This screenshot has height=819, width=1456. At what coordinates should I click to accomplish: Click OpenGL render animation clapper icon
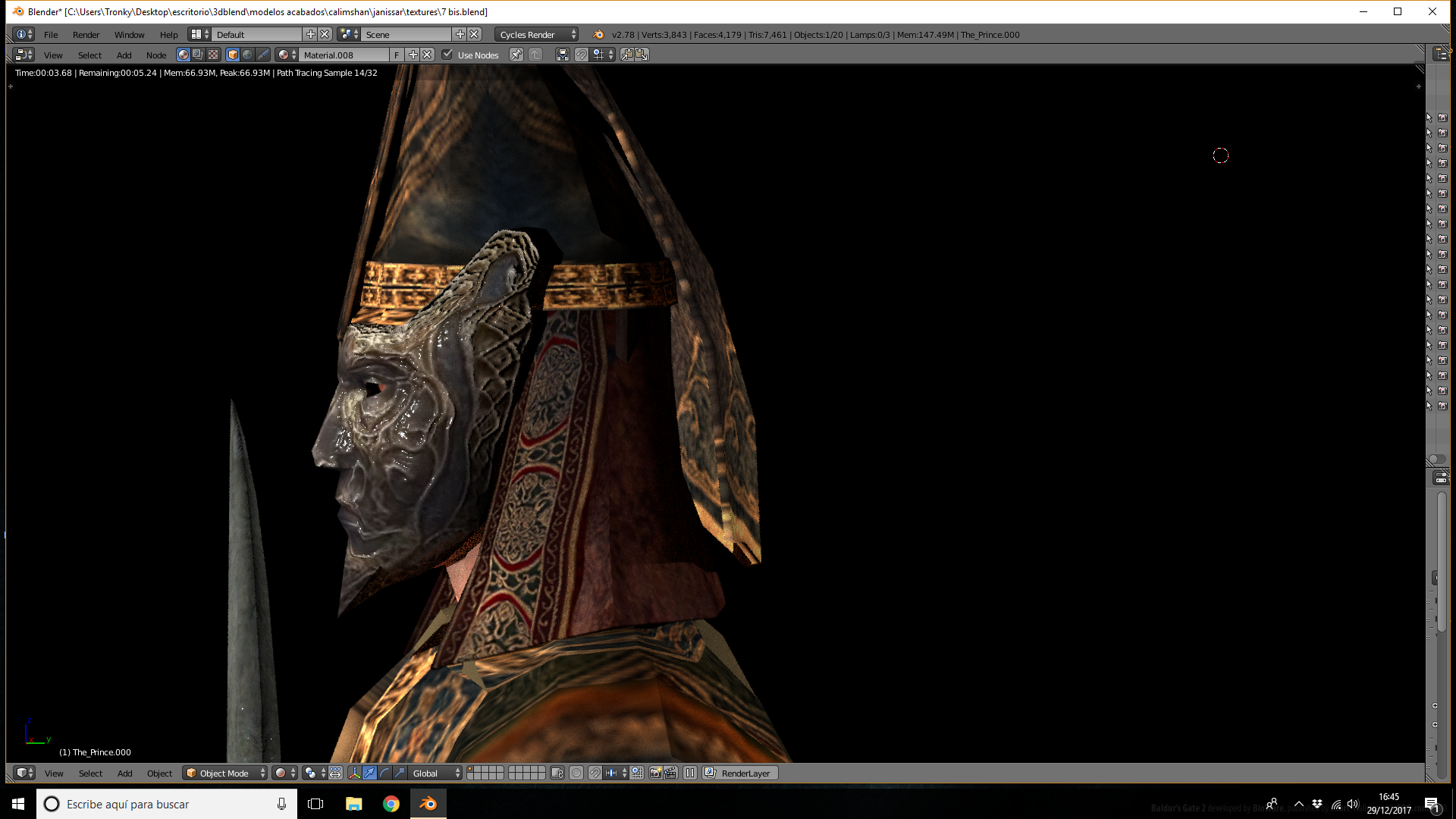click(670, 773)
